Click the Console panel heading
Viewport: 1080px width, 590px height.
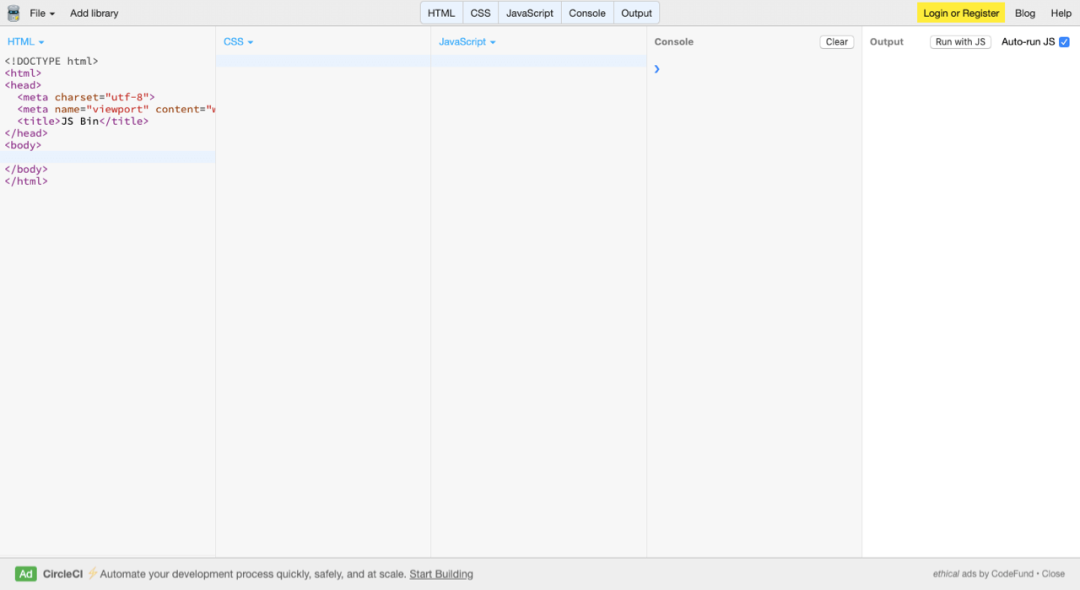(x=674, y=42)
